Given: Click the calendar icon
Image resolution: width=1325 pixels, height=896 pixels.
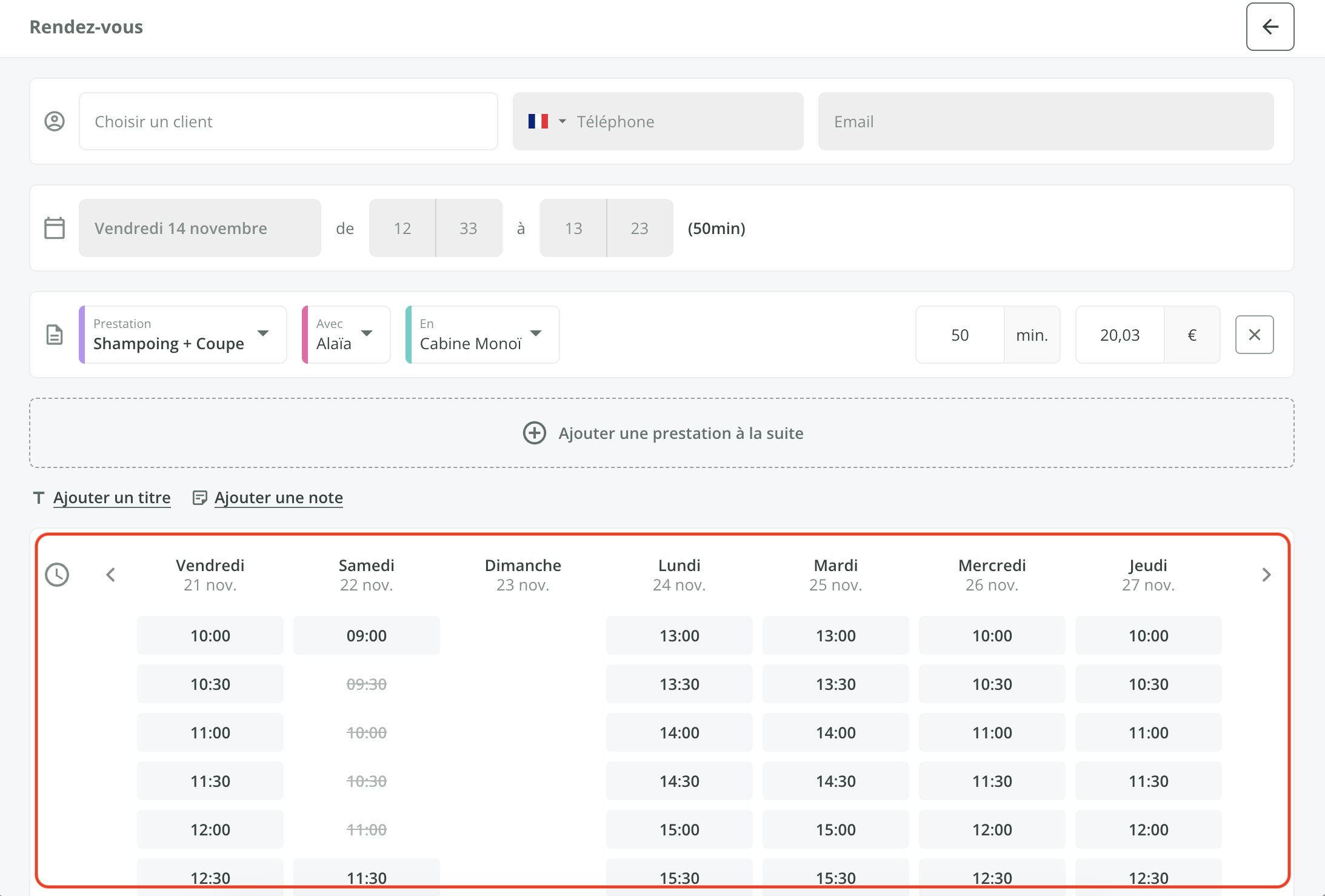Looking at the screenshot, I should [x=55, y=228].
